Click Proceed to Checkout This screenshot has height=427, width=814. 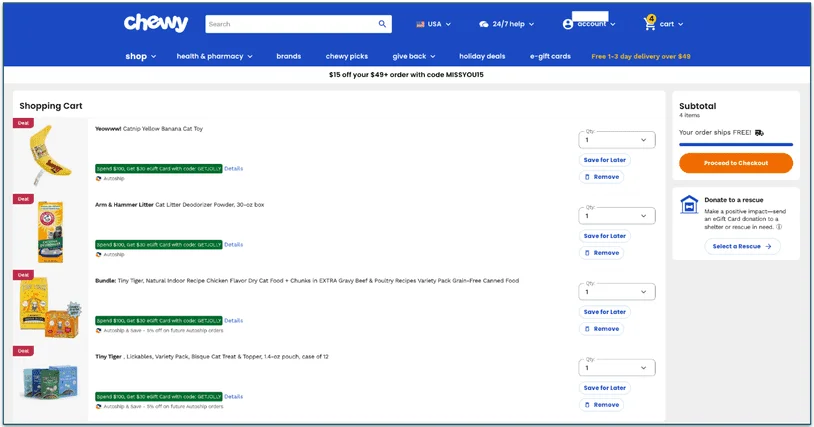(x=736, y=163)
